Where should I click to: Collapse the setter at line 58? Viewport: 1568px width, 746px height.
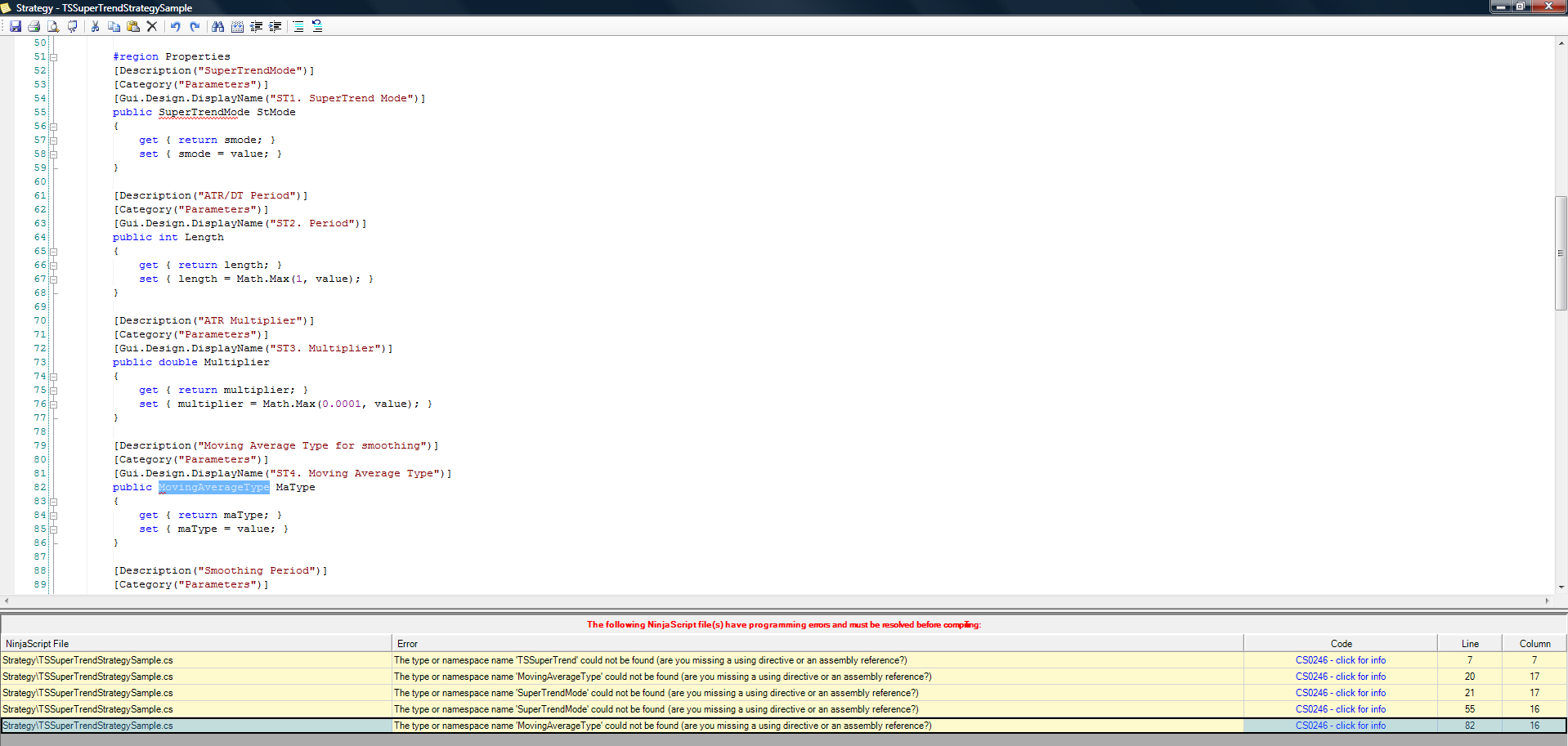(53, 154)
